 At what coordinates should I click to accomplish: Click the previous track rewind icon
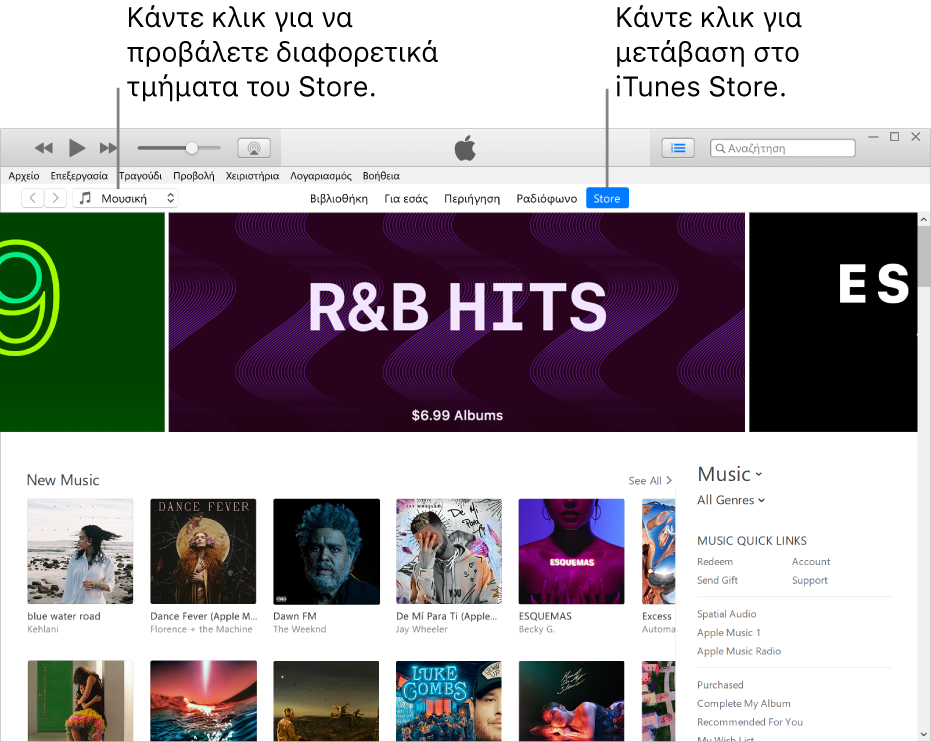point(43,147)
